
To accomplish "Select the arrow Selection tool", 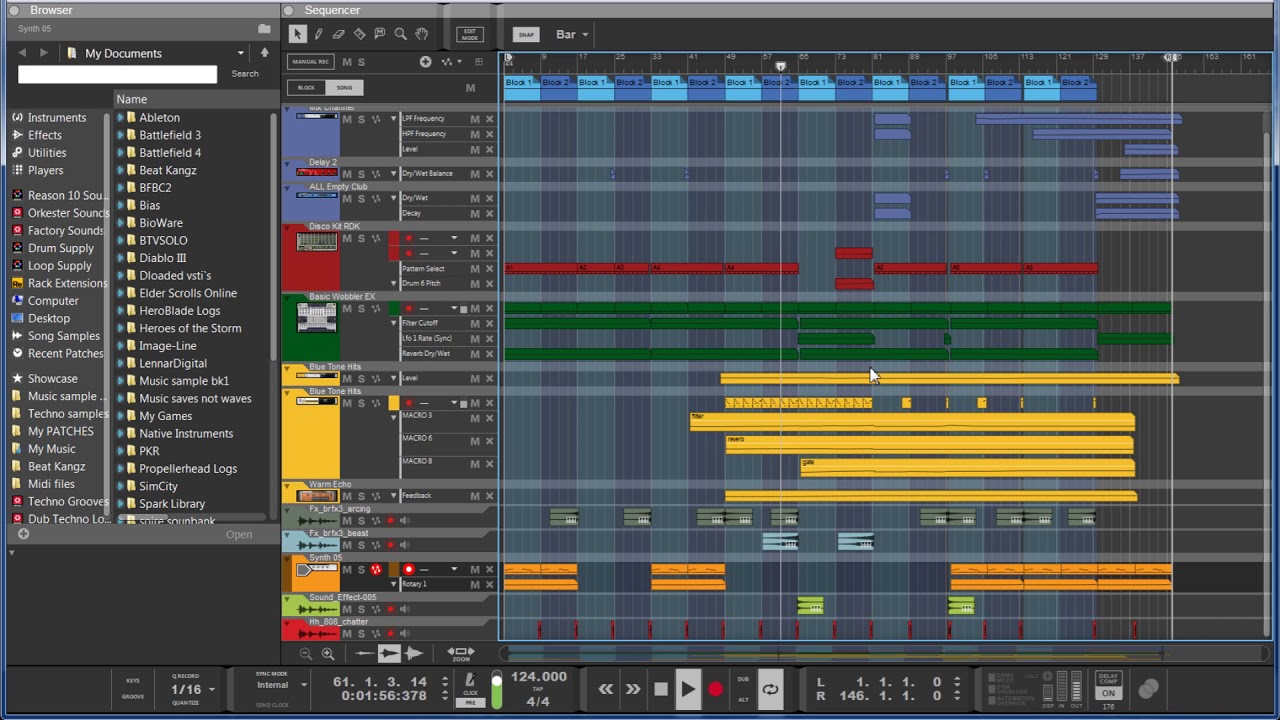I will click(297, 34).
